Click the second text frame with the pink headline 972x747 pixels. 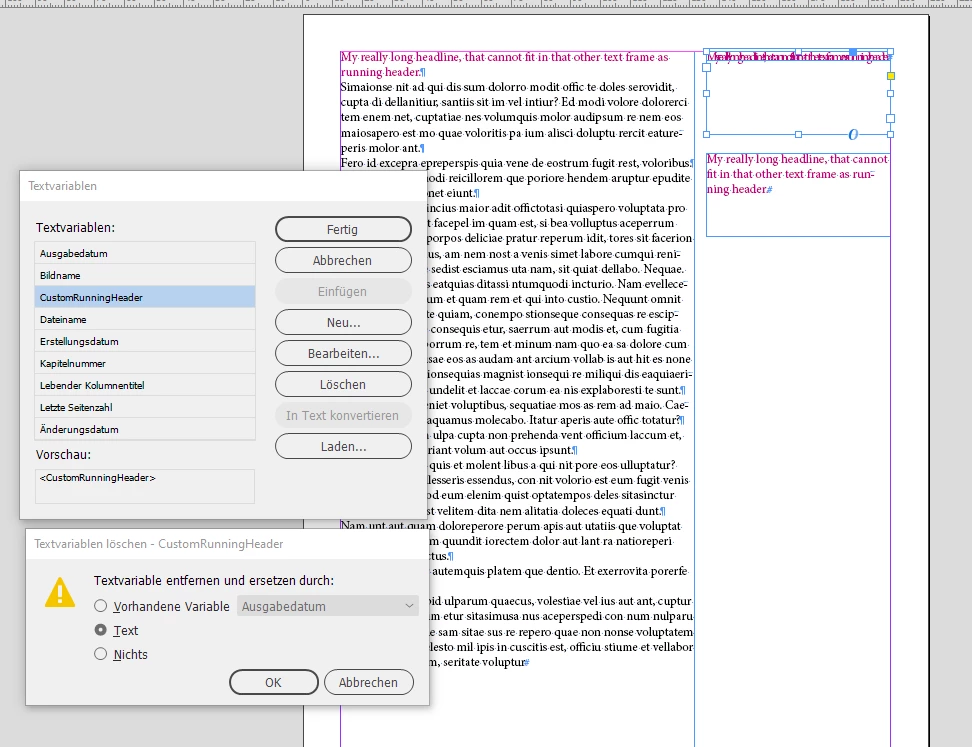click(798, 195)
